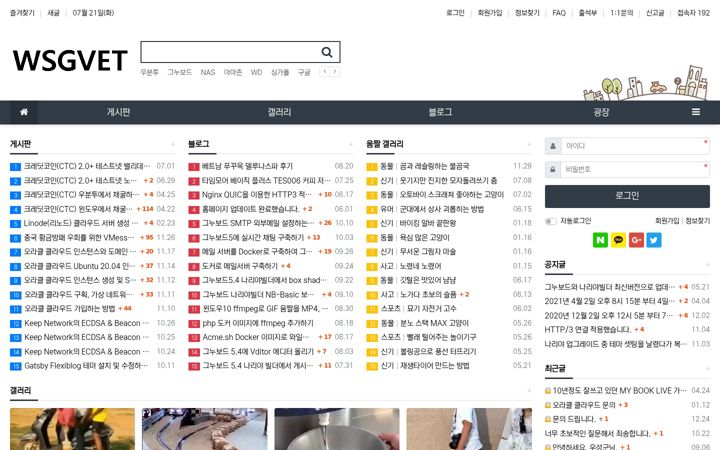Open 1:1문의 link in top bar
This screenshot has height=450, width=720.
click(621, 13)
